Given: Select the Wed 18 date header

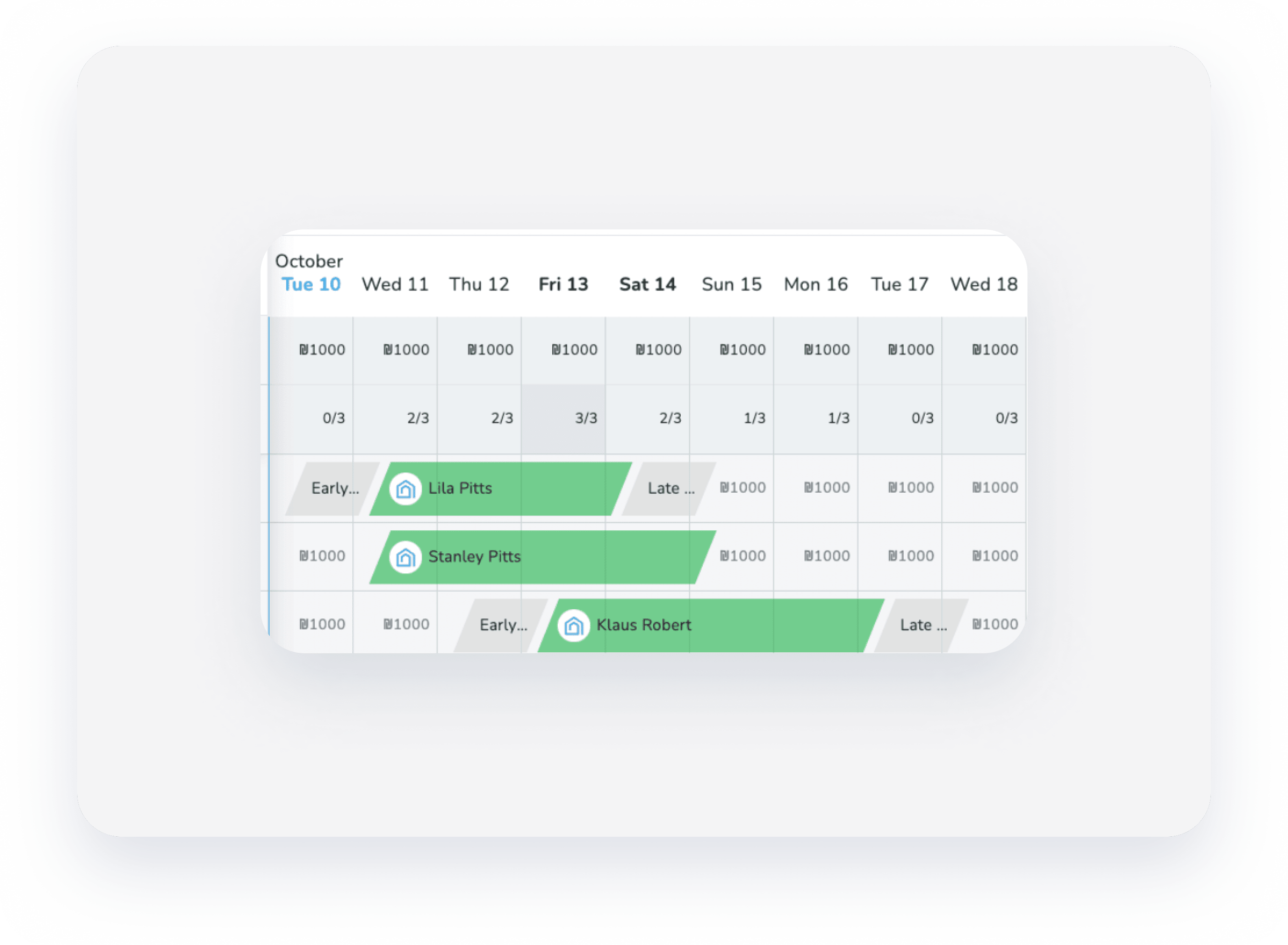Looking at the screenshot, I should 984,284.
